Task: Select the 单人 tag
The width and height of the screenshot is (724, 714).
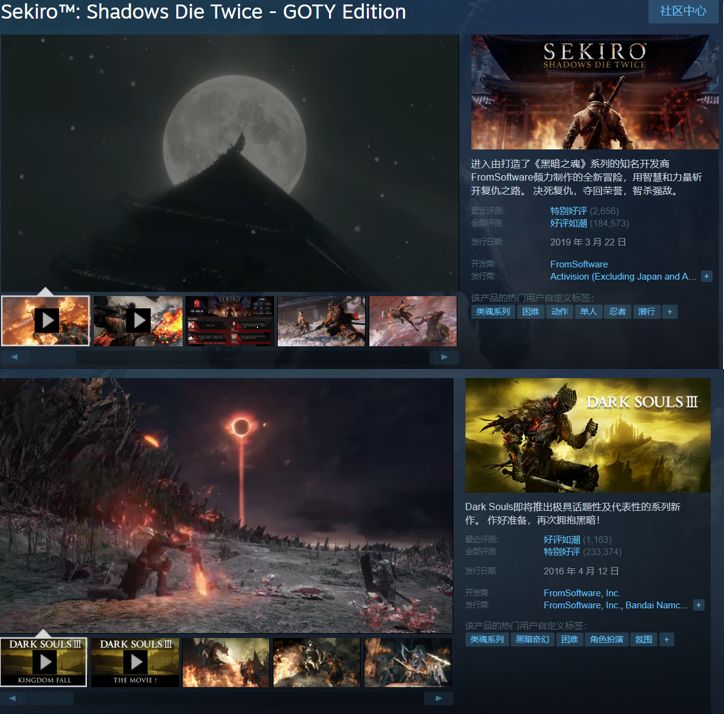Action: coord(588,312)
